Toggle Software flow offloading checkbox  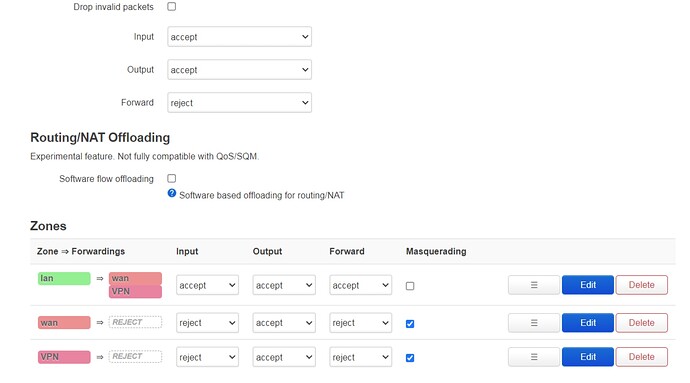point(172,178)
